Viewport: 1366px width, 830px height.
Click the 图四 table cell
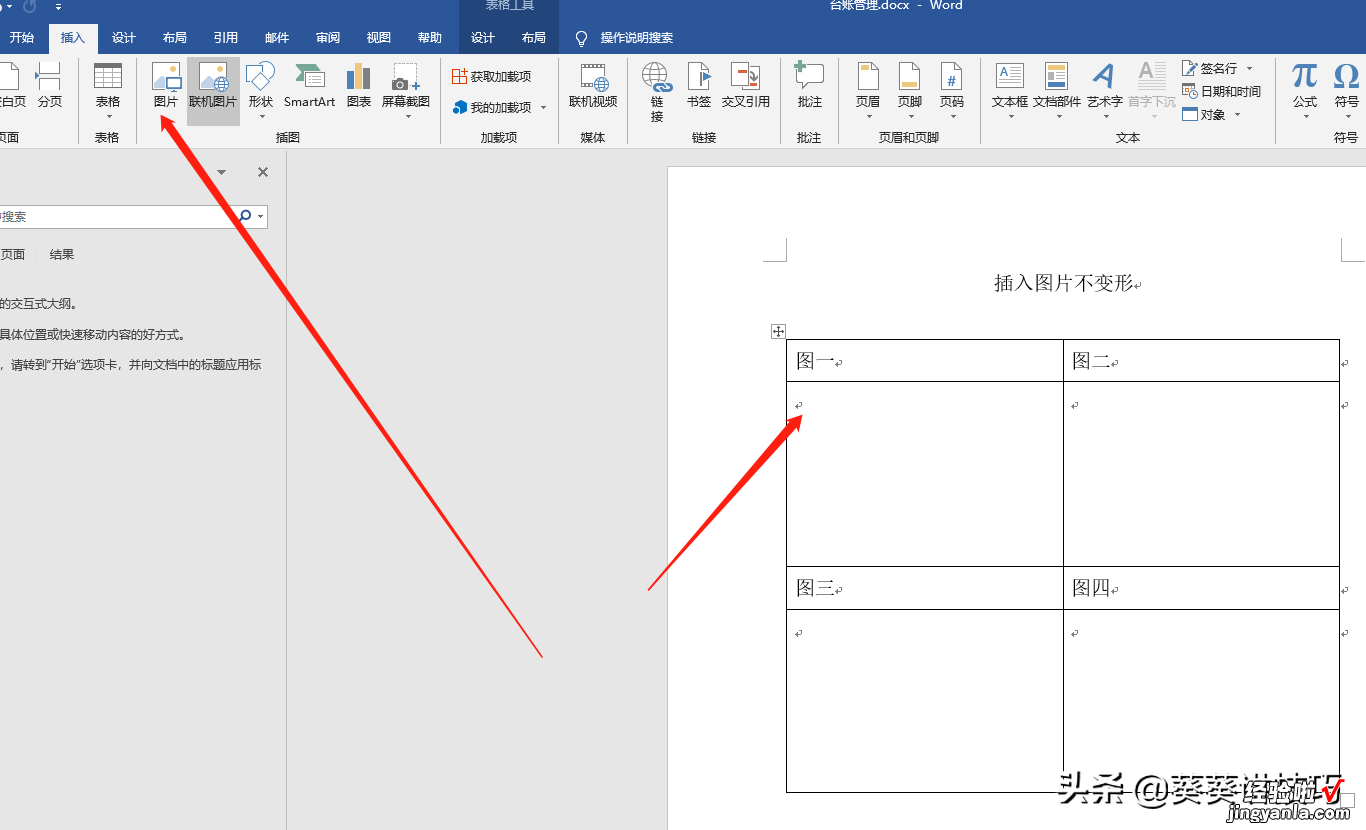[x=1201, y=588]
